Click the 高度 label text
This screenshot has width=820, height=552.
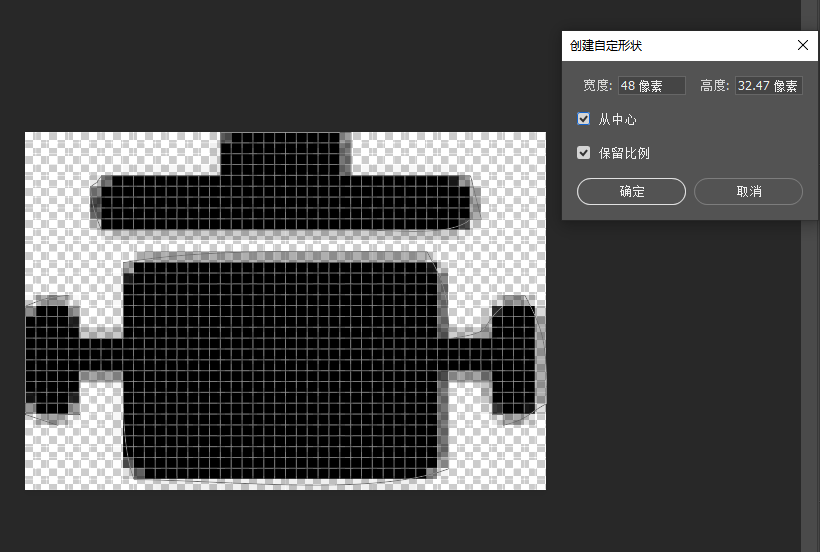pyautogui.click(x=714, y=85)
